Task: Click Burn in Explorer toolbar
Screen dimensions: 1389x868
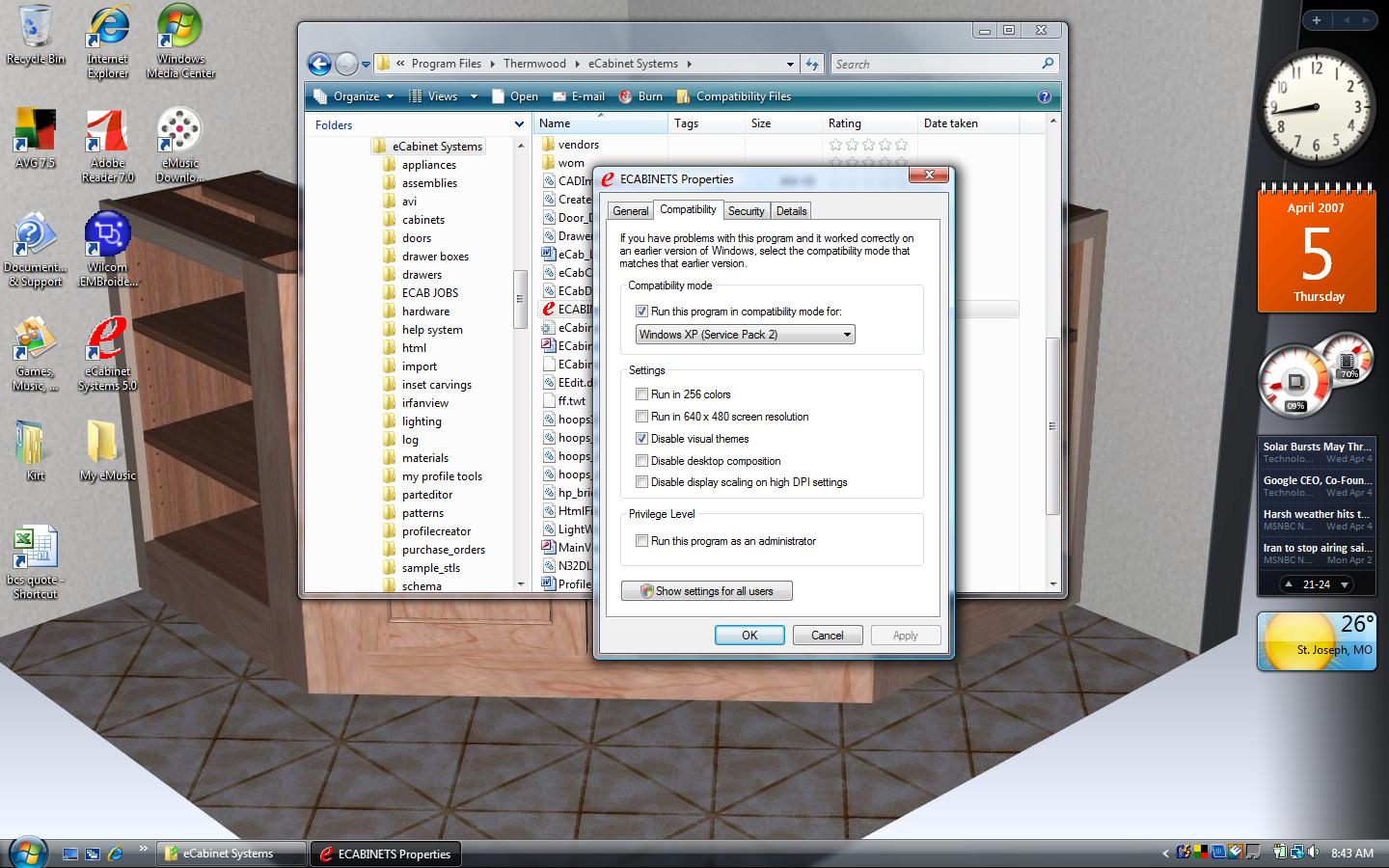Action: [x=640, y=96]
